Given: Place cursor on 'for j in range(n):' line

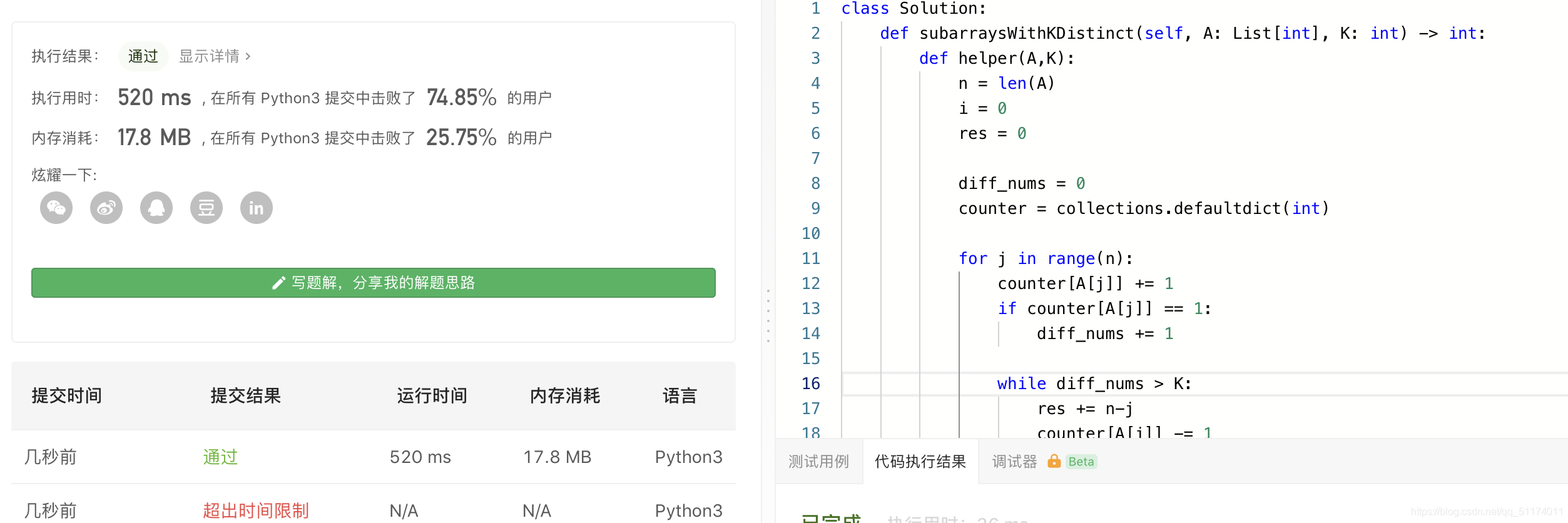Looking at the screenshot, I should click(1046, 258).
